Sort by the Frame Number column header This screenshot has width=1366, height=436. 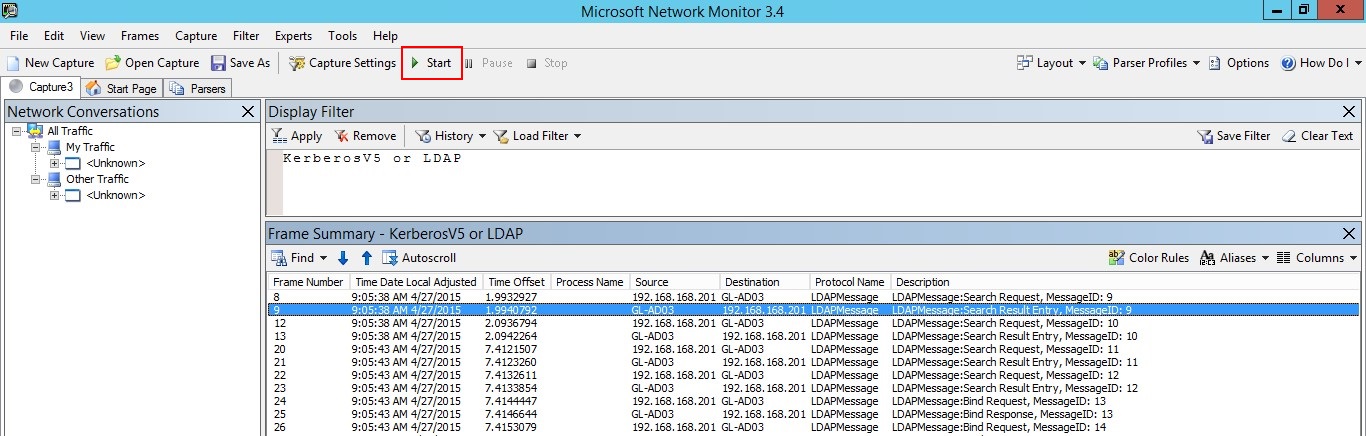tap(308, 282)
